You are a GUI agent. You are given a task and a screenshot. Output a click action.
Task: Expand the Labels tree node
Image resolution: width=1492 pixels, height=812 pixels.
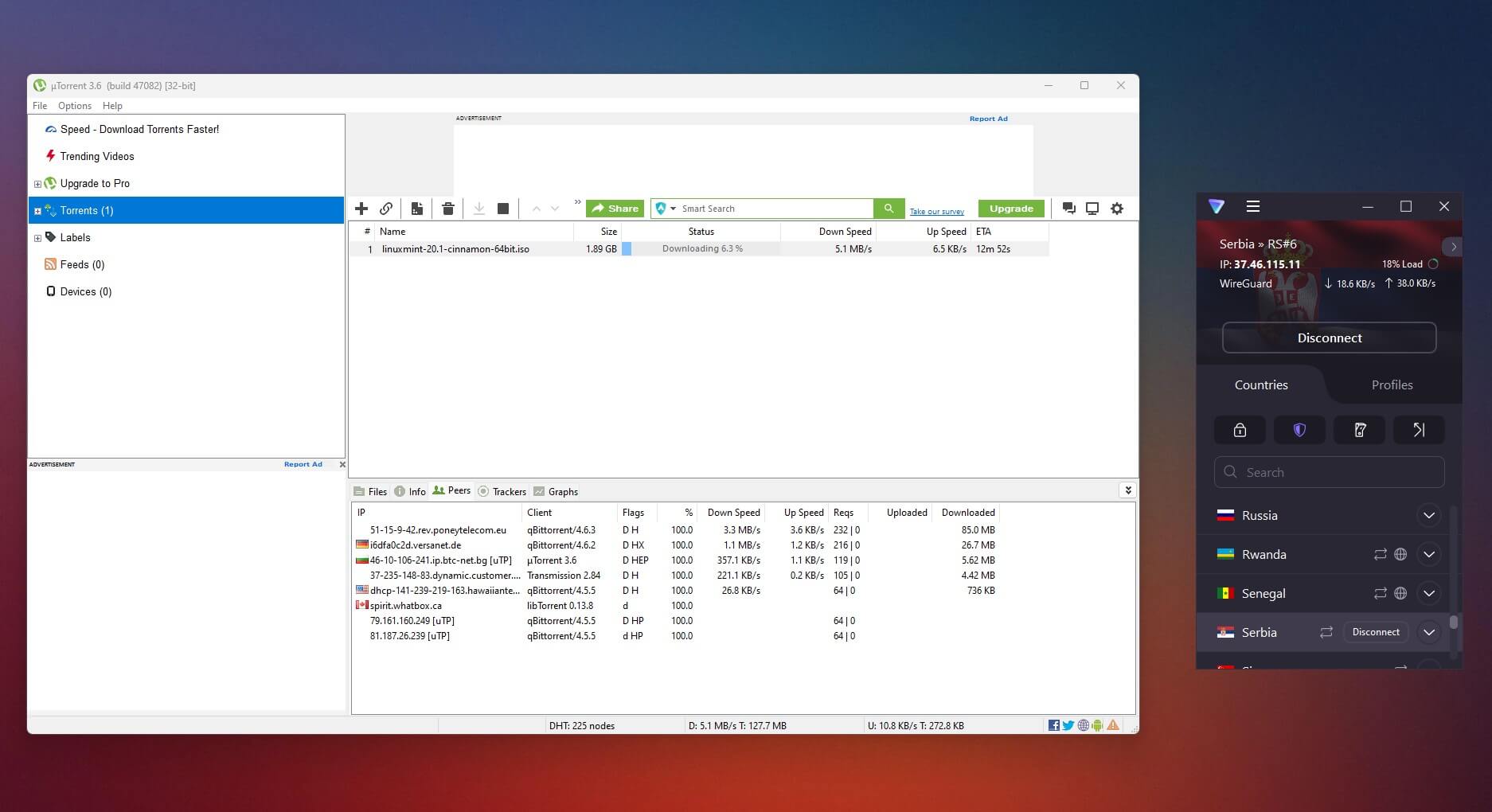(37, 238)
